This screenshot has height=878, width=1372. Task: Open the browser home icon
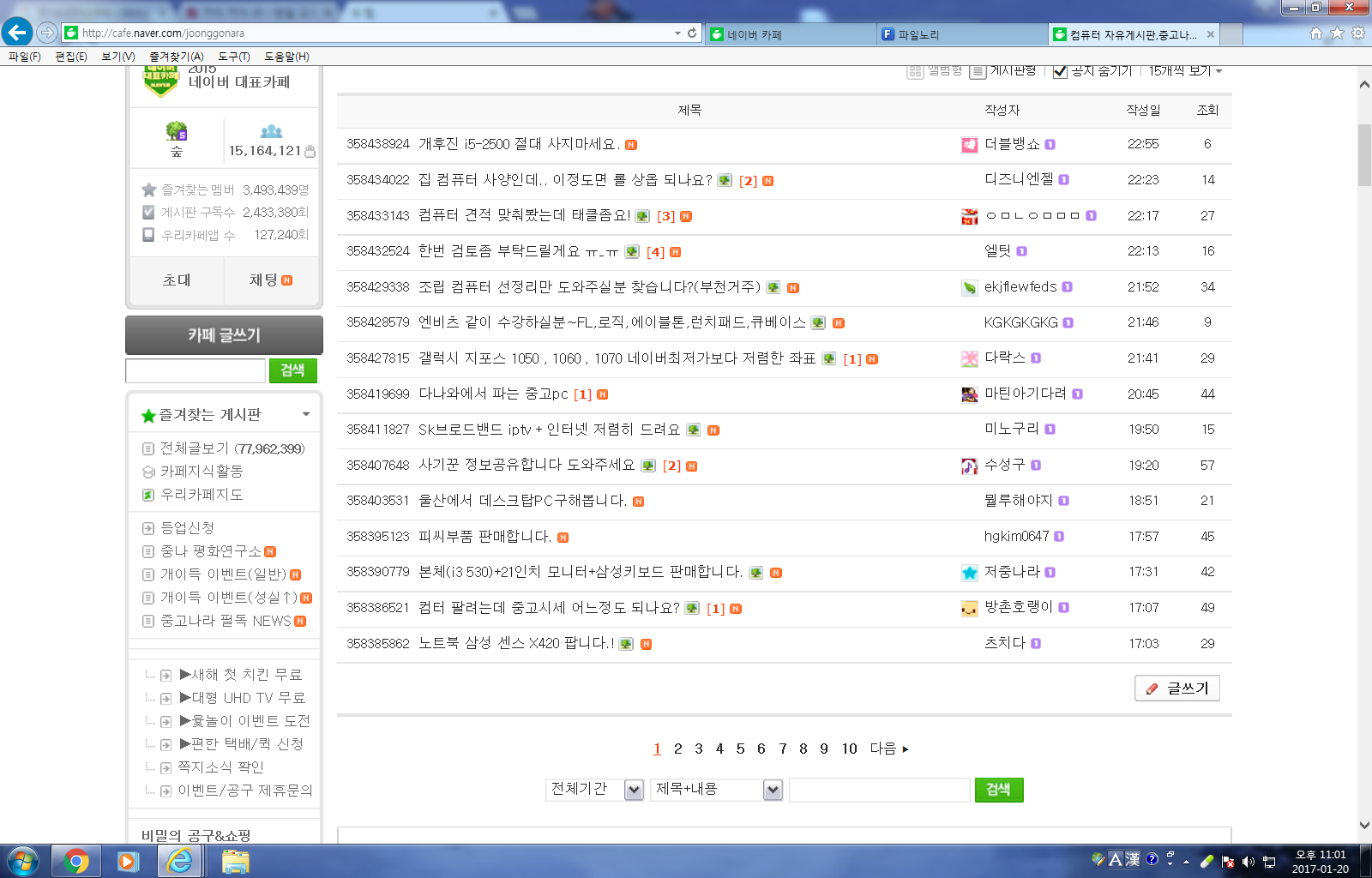coord(1316,33)
